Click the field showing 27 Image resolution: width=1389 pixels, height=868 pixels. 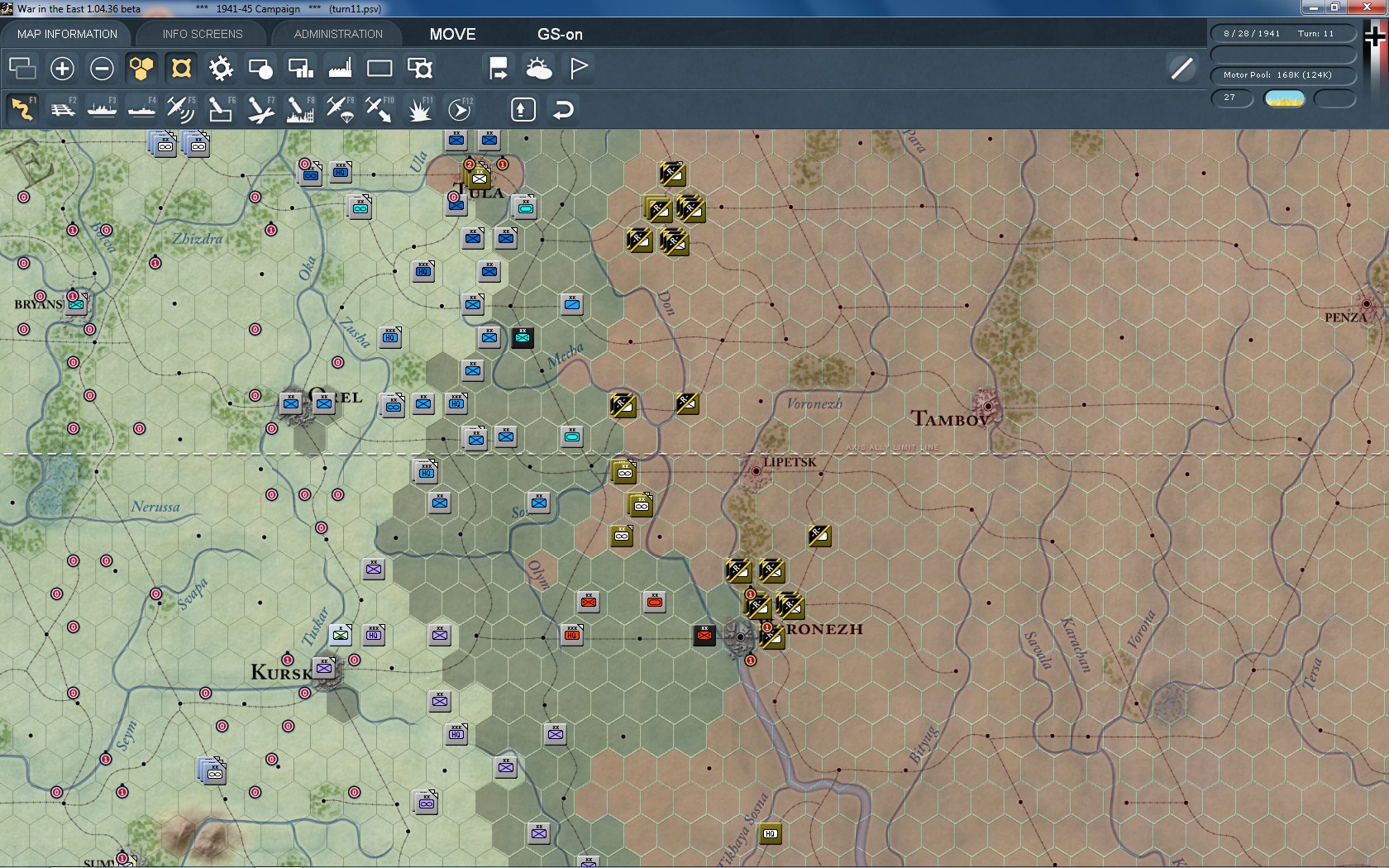click(1232, 98)
